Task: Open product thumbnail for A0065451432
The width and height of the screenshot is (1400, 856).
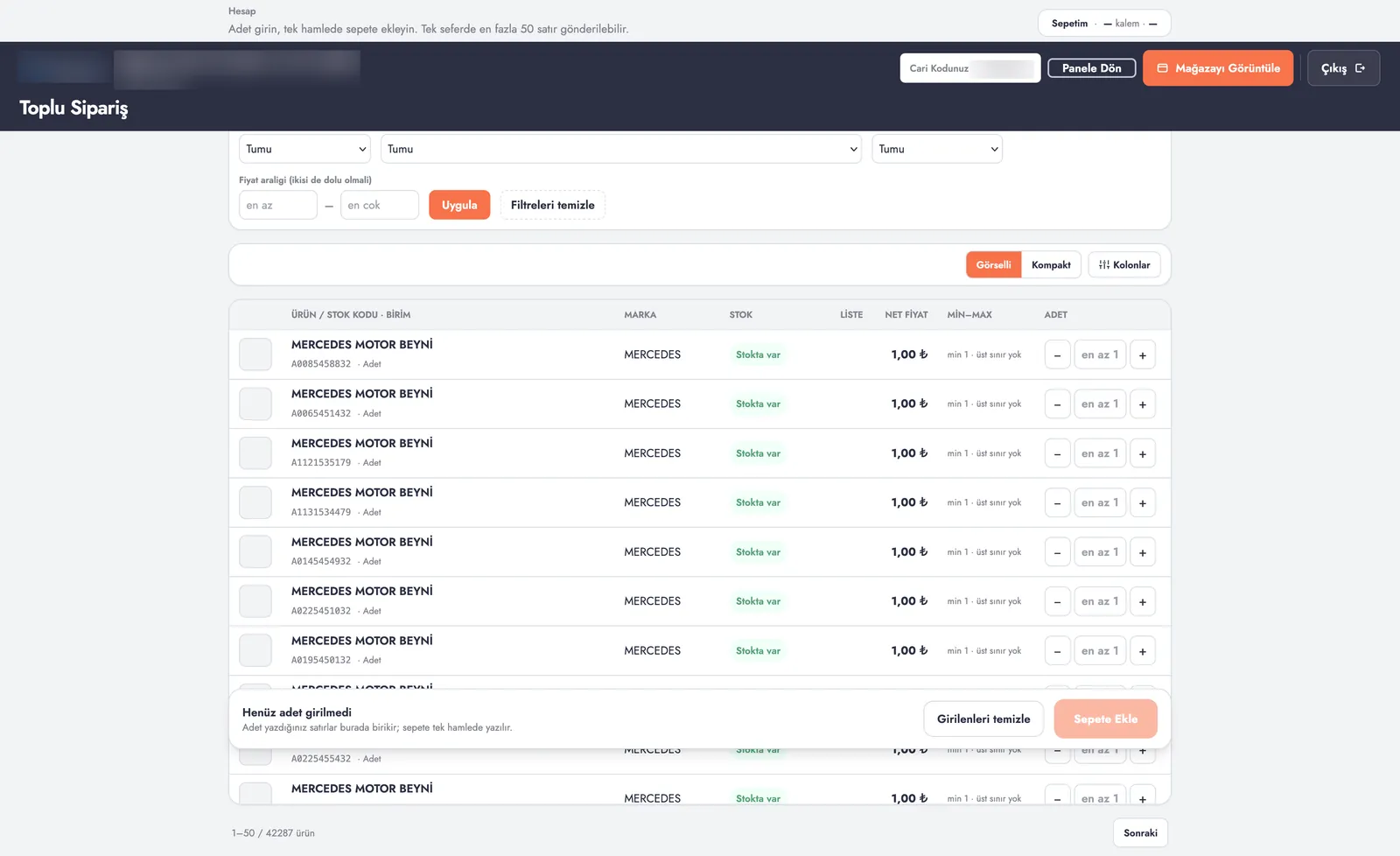Action: point(255,403)
